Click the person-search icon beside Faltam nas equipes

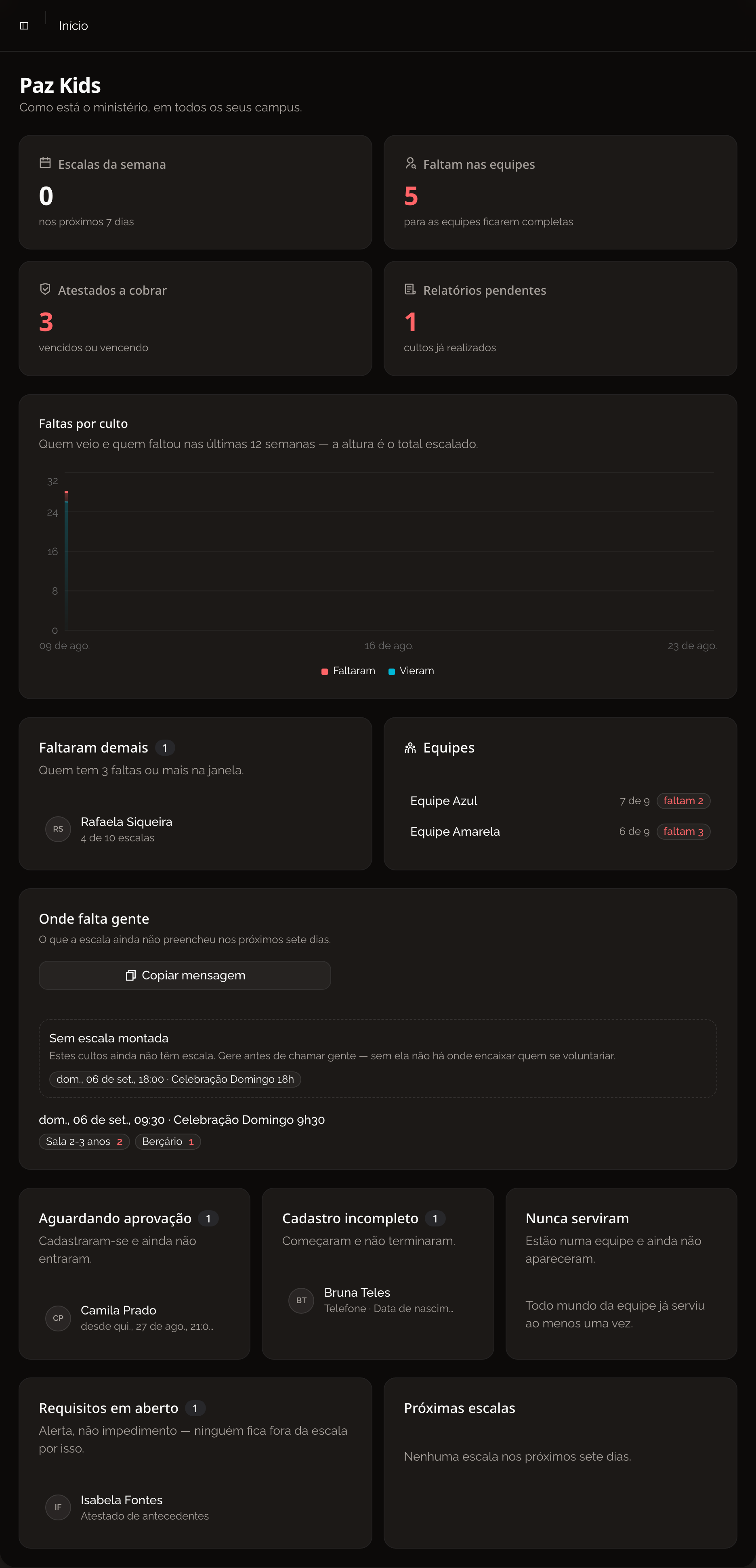pos(411,163)
